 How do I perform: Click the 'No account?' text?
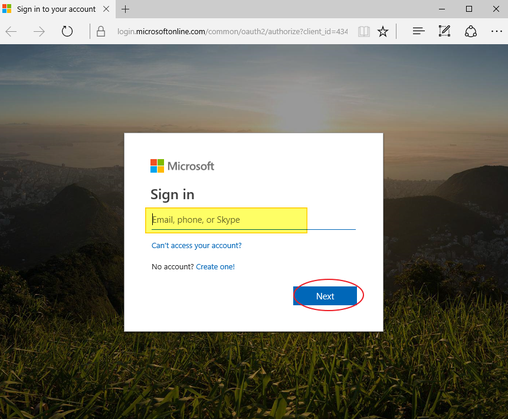(172, 267)
